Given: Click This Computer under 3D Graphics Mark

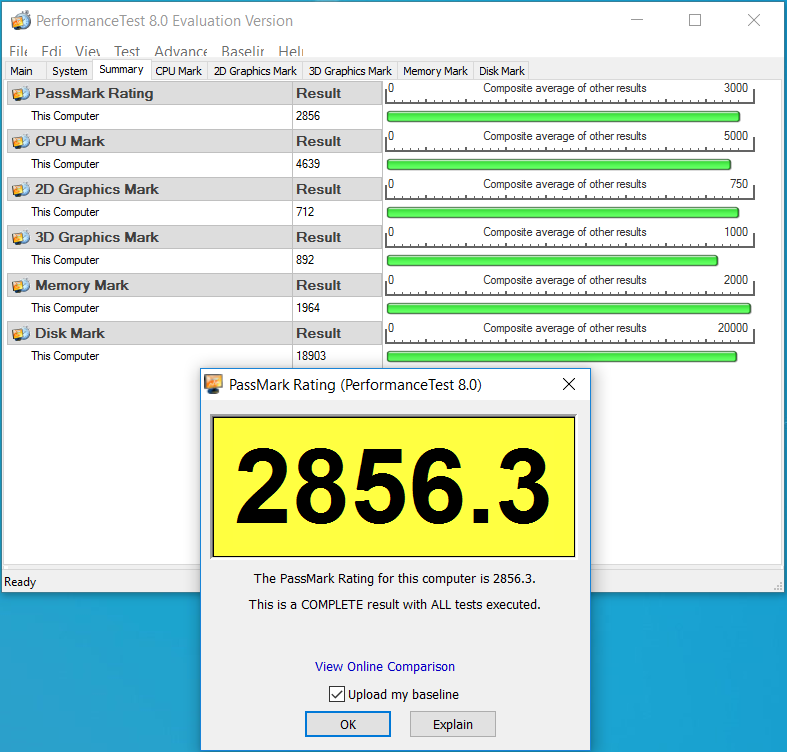Looking at the screenshot, I should (x=65, y=260).
